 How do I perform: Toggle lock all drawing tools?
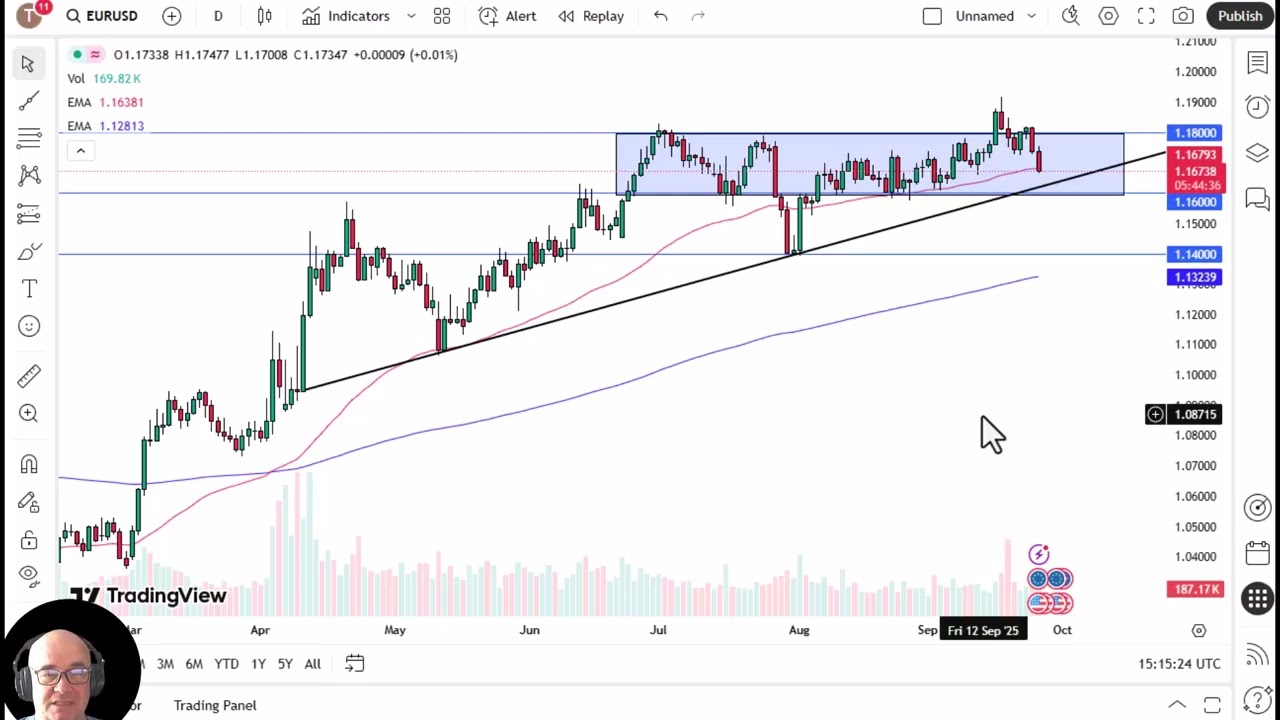[28, 541]
